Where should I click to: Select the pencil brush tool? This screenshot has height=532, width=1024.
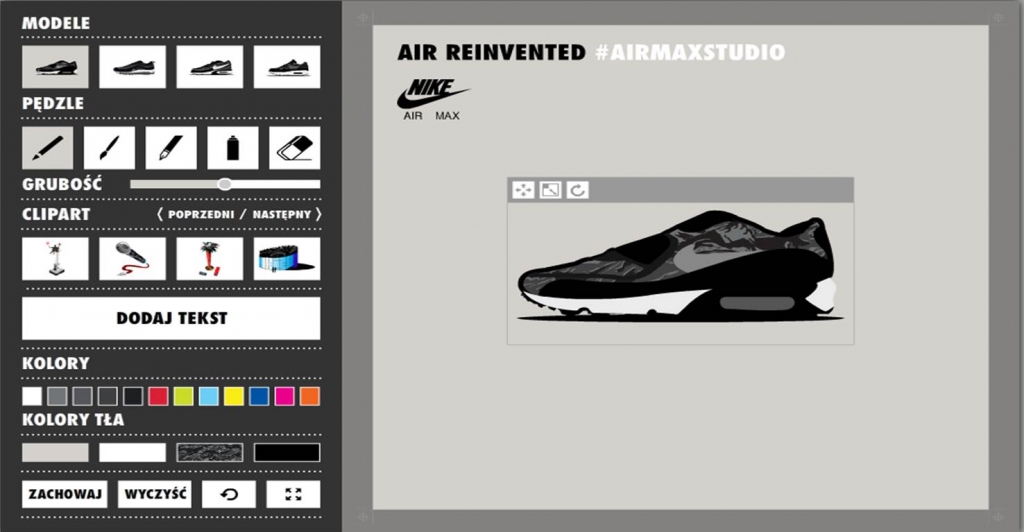(47, 148)
